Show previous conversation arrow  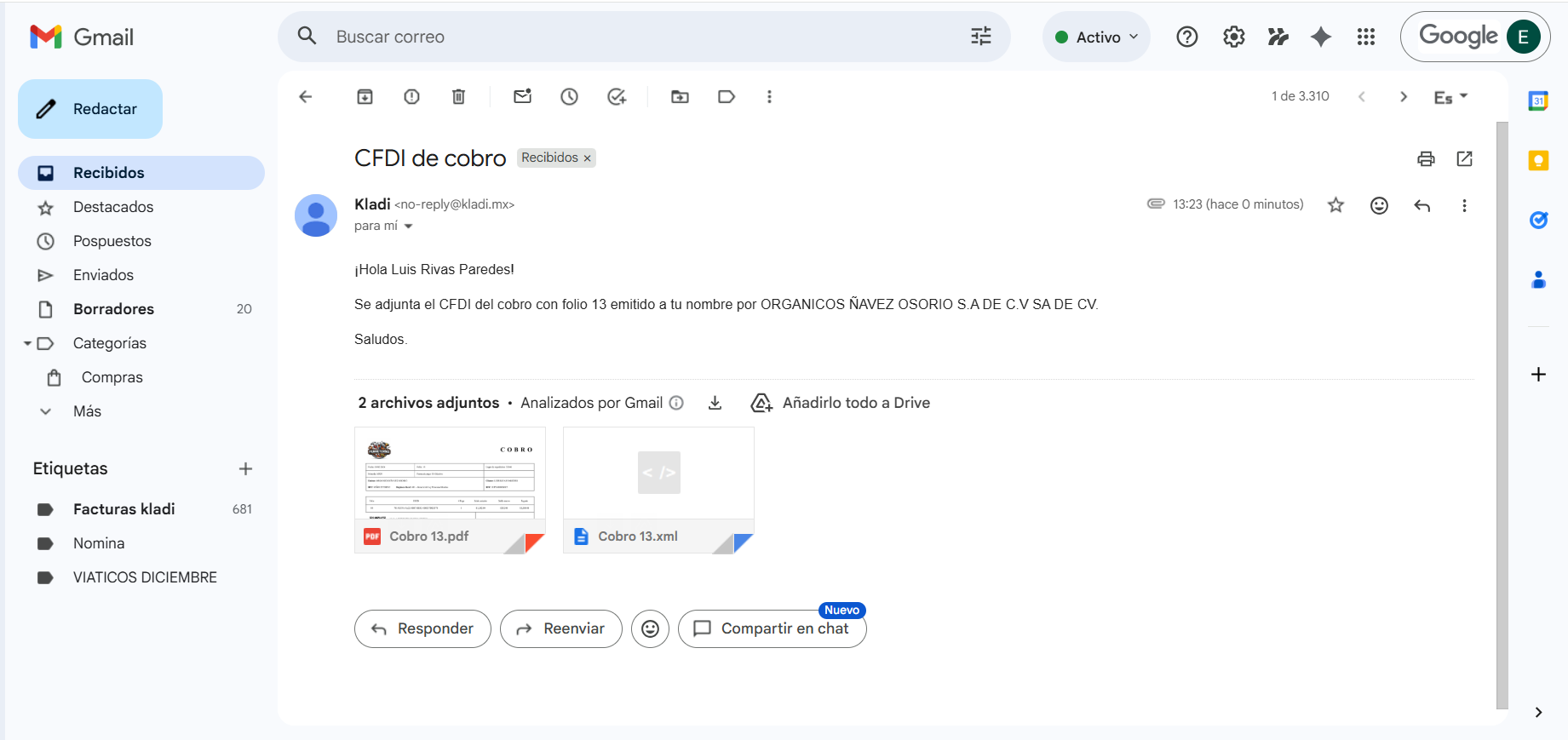(1362, 97)
